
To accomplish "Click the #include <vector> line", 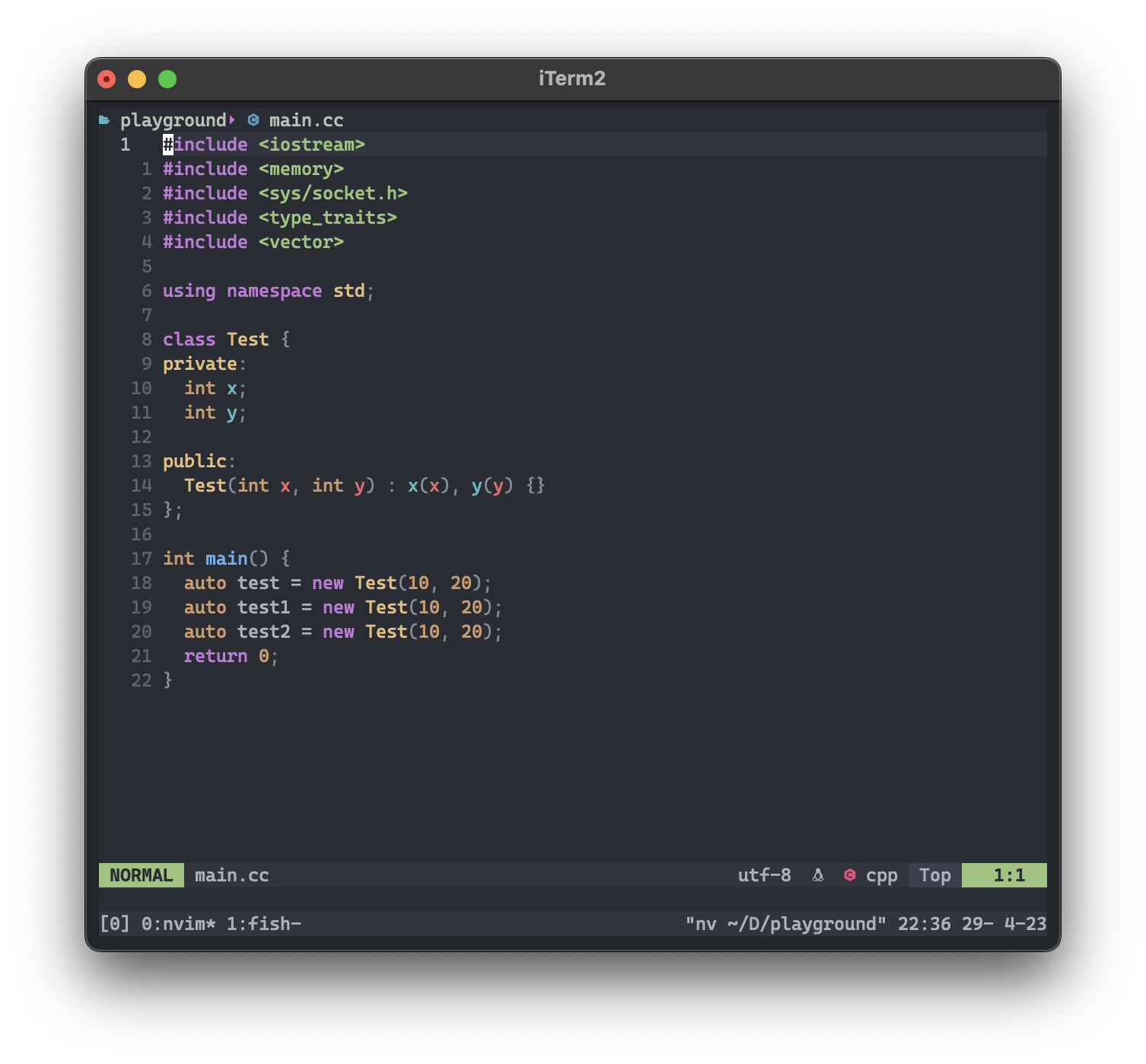I will tap(253, 242).
